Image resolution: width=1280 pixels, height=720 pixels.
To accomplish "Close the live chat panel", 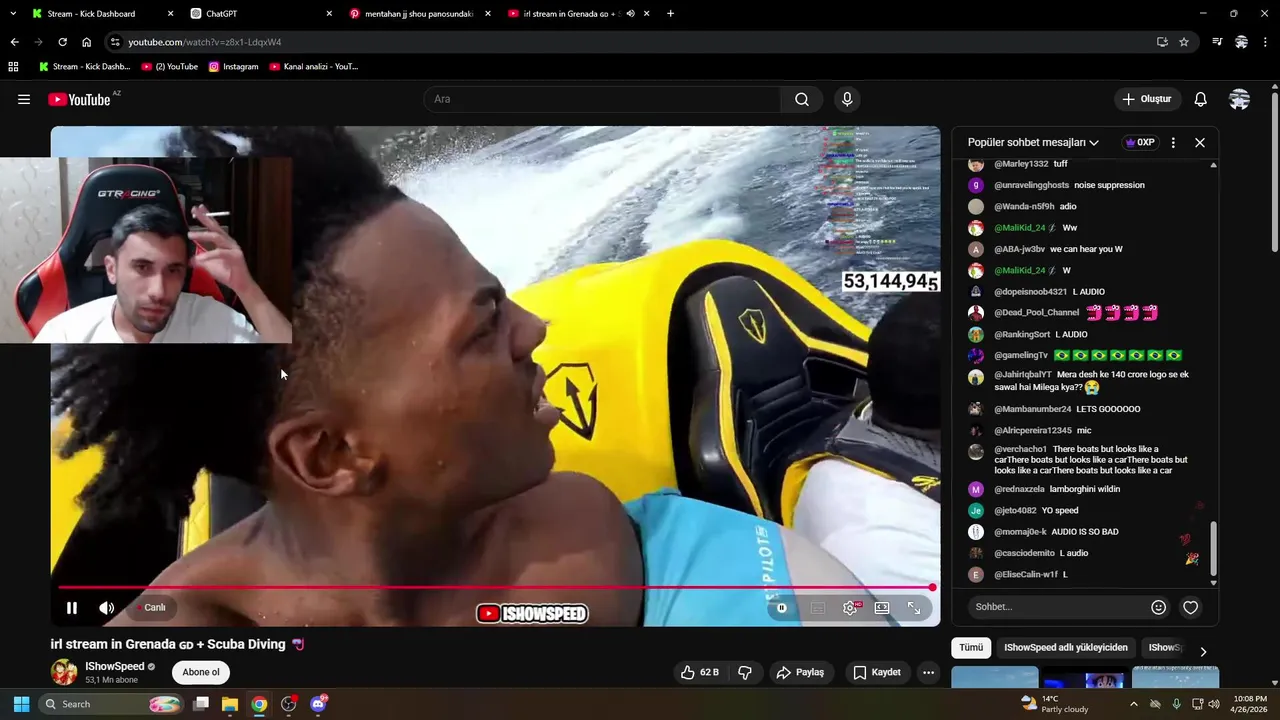I will click(1200, 142).
